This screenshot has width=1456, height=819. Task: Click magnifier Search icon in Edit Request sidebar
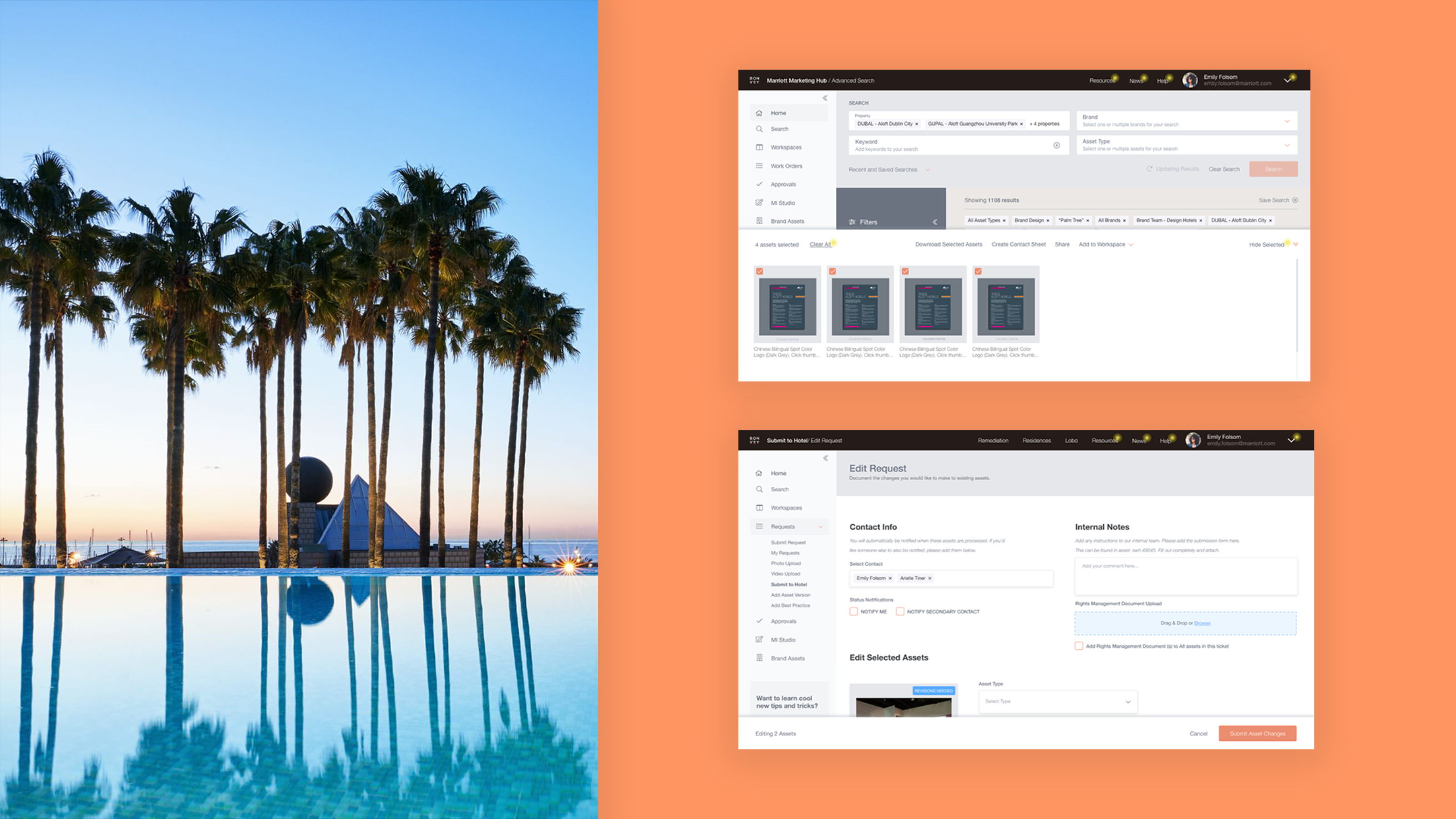coord(759,490)
